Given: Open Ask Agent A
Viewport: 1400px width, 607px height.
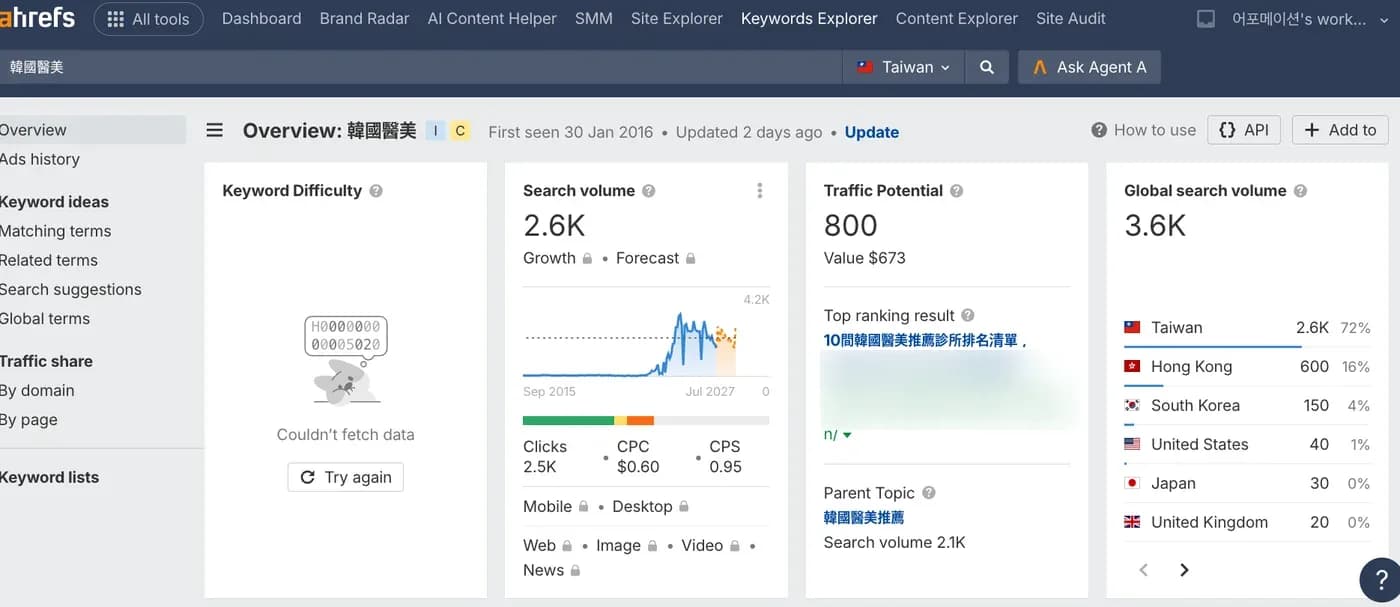Looking at the screenshot, I should pyautogui.click(x=1089, y=67).
